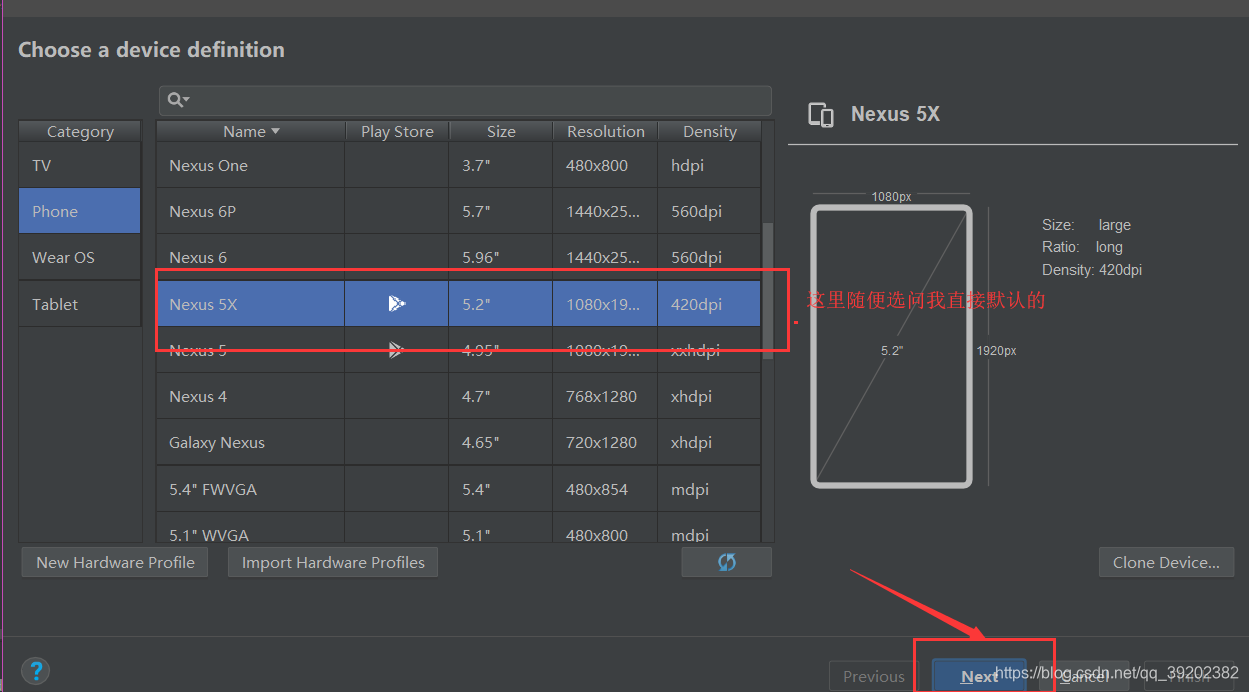
Task: Select the Nexus 4 device row
Action: tap(459, 396)
